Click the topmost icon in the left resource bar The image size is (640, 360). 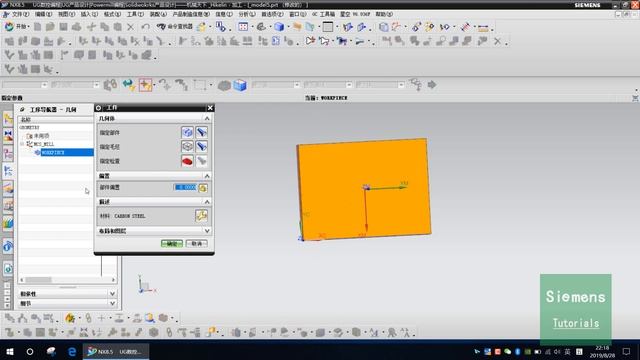8,119
